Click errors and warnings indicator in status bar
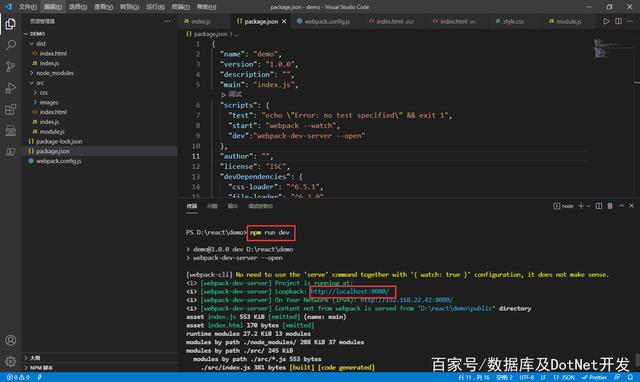This screenshot has width=640, height=382. click(18, 378)
